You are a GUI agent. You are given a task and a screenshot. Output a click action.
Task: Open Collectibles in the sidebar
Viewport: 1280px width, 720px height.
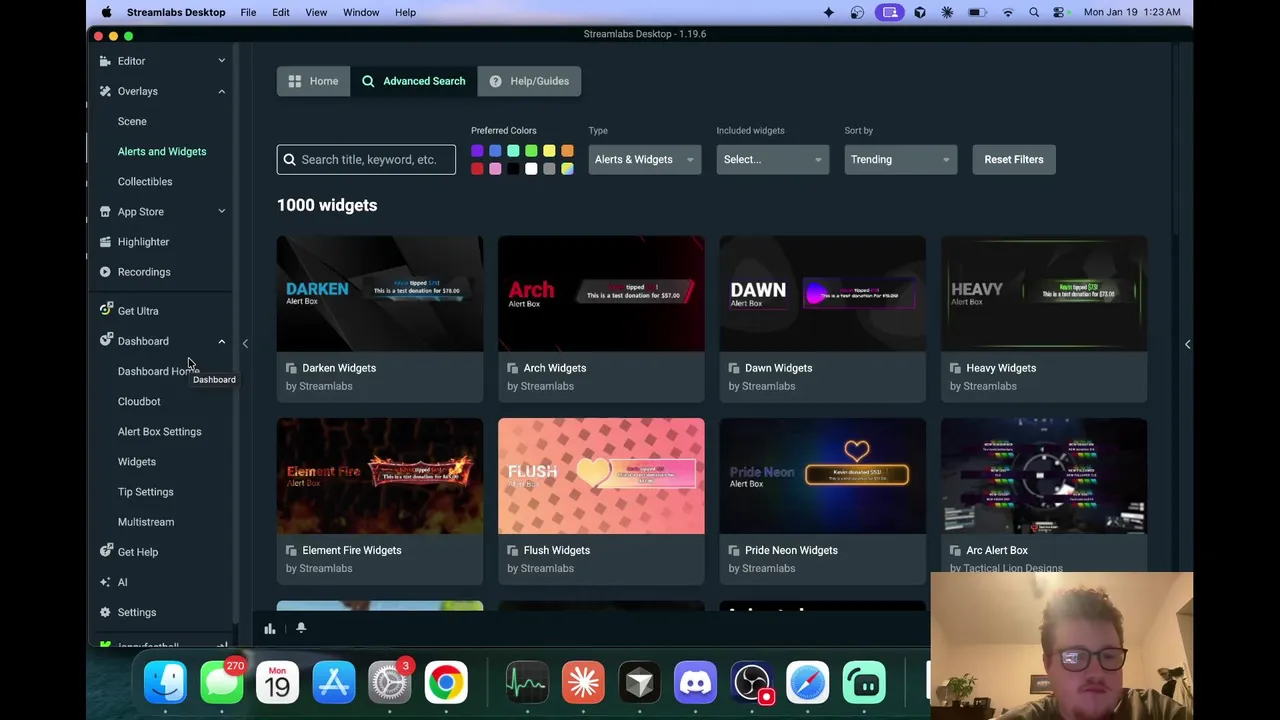click(x=145, y=182)
